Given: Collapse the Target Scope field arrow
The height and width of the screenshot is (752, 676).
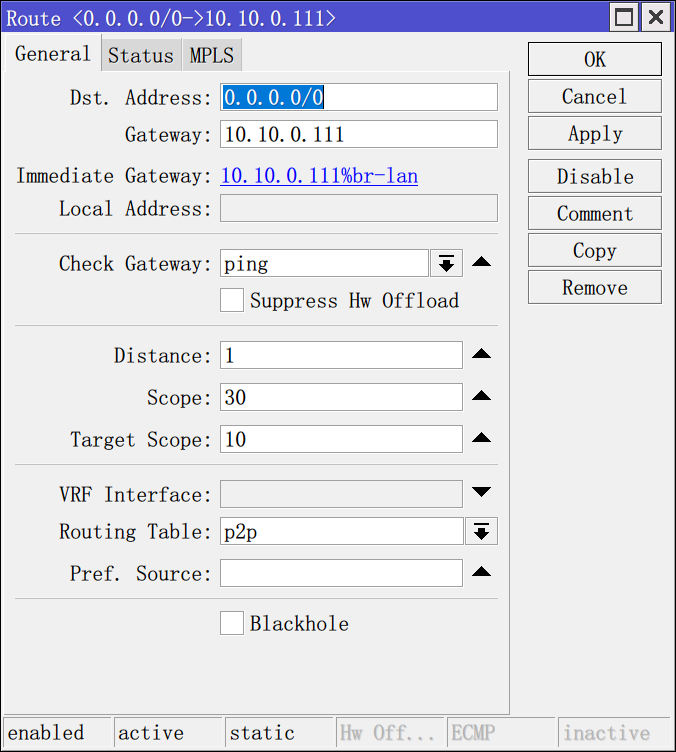Looking at the screenshot, I should point(481,439).
